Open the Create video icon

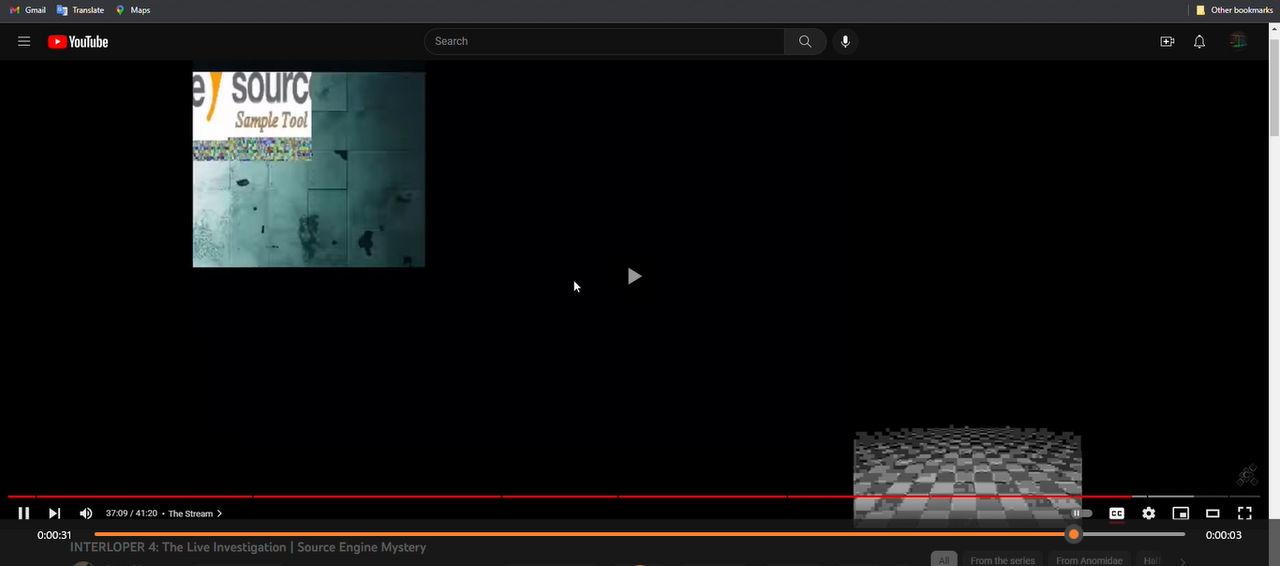[x=1167, y=41]
